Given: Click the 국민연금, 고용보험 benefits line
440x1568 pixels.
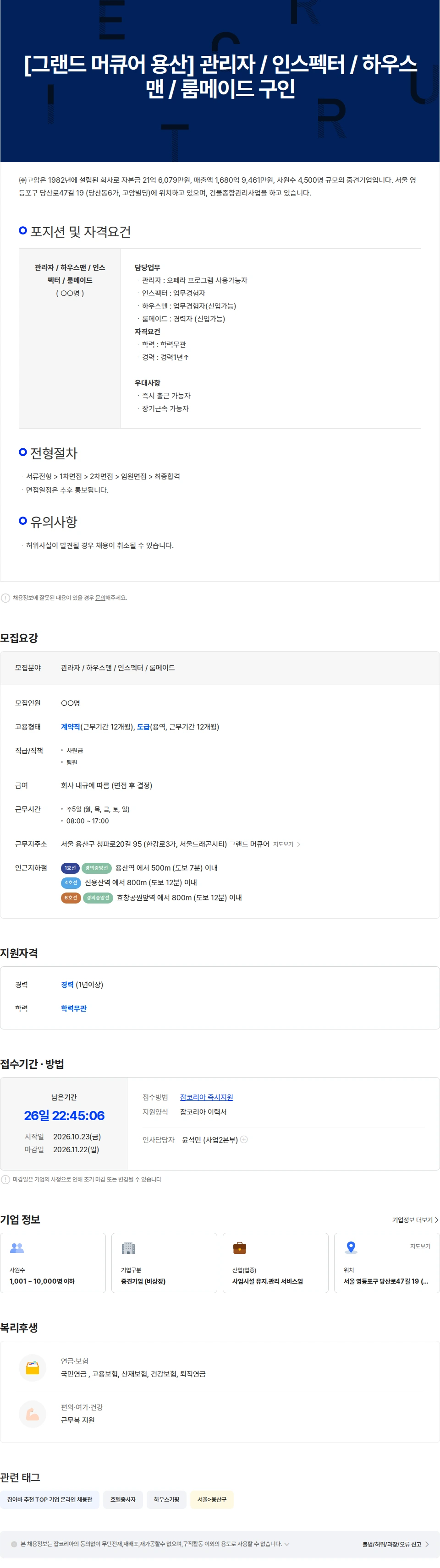Looking at the screenshot, I should (133, 1374).
